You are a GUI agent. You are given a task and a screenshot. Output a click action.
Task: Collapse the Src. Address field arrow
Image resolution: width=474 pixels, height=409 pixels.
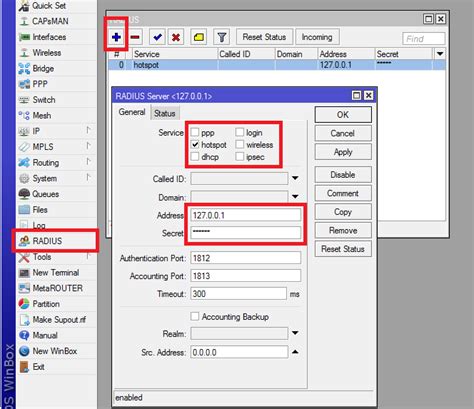[295, 352]
